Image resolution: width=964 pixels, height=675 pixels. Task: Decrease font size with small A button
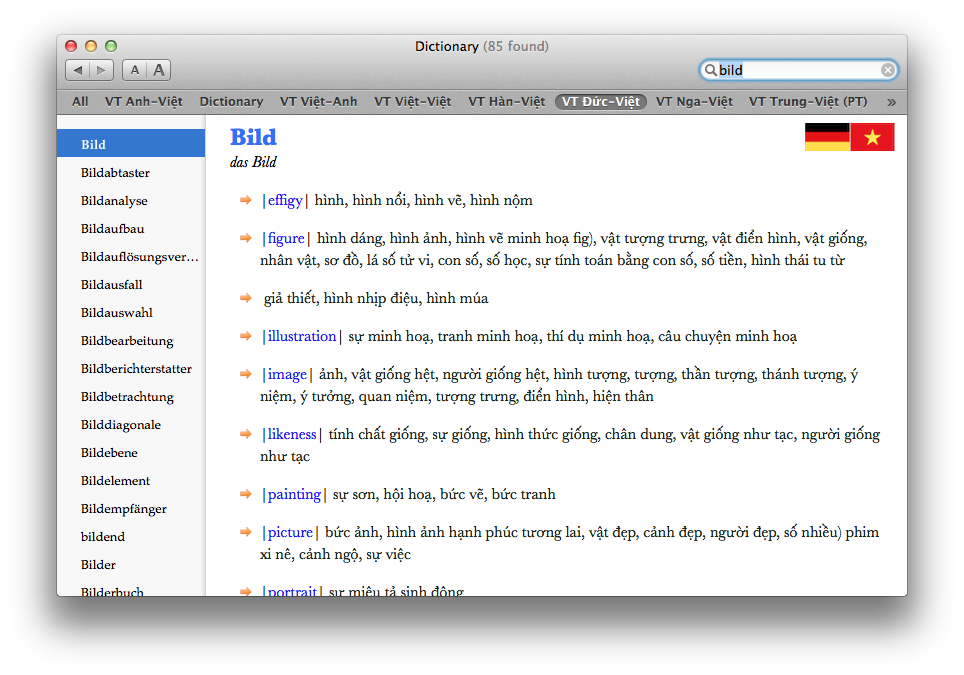[135, 70]
